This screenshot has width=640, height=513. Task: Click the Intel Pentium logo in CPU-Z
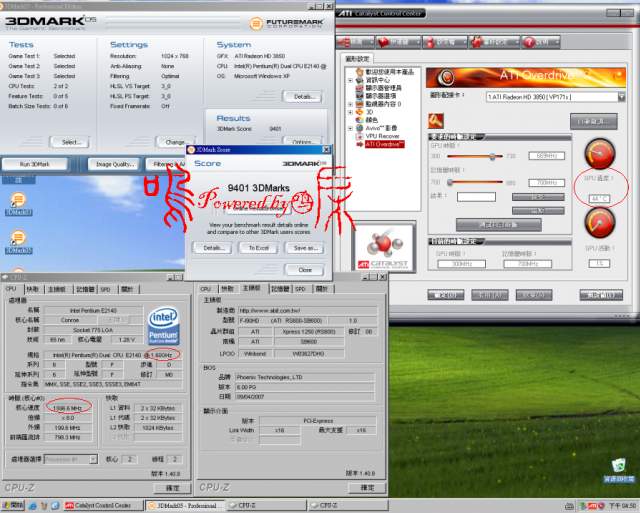(163, 326)
